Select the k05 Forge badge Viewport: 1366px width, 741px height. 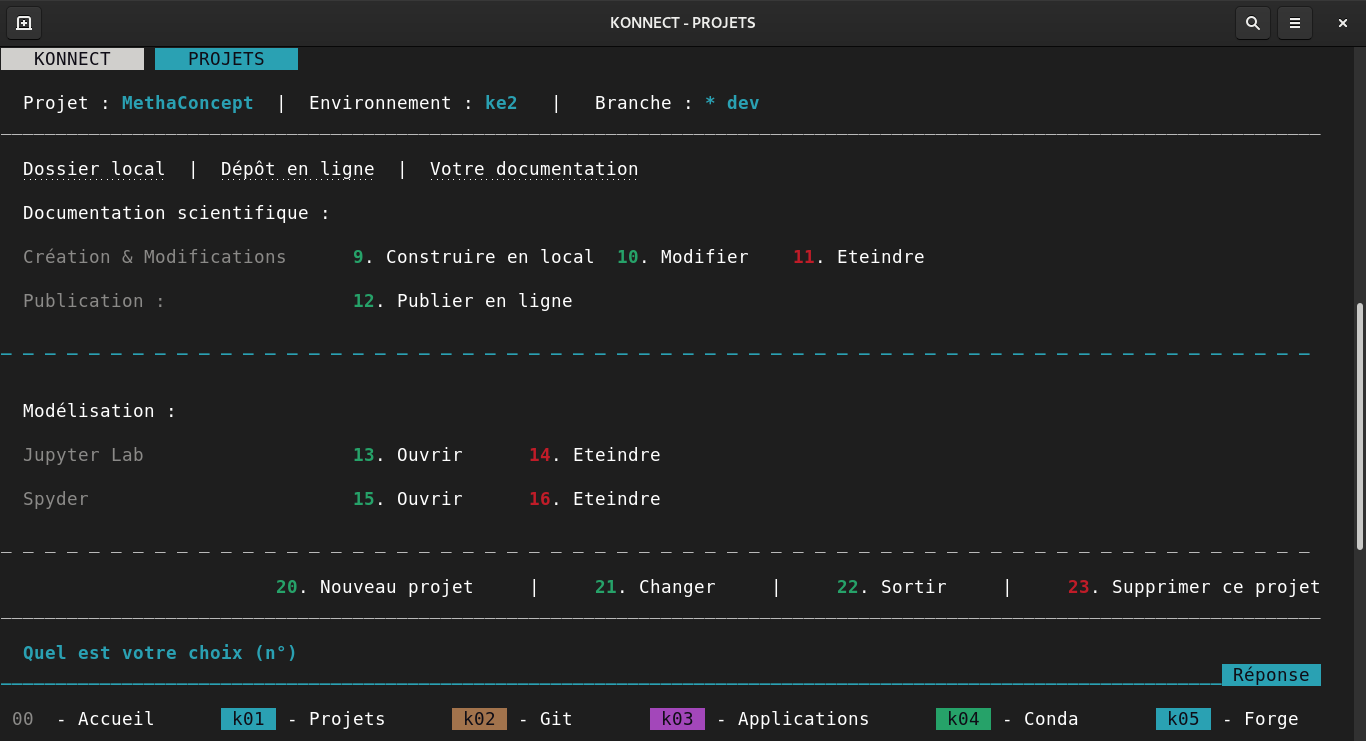[x=1183, y=719]
